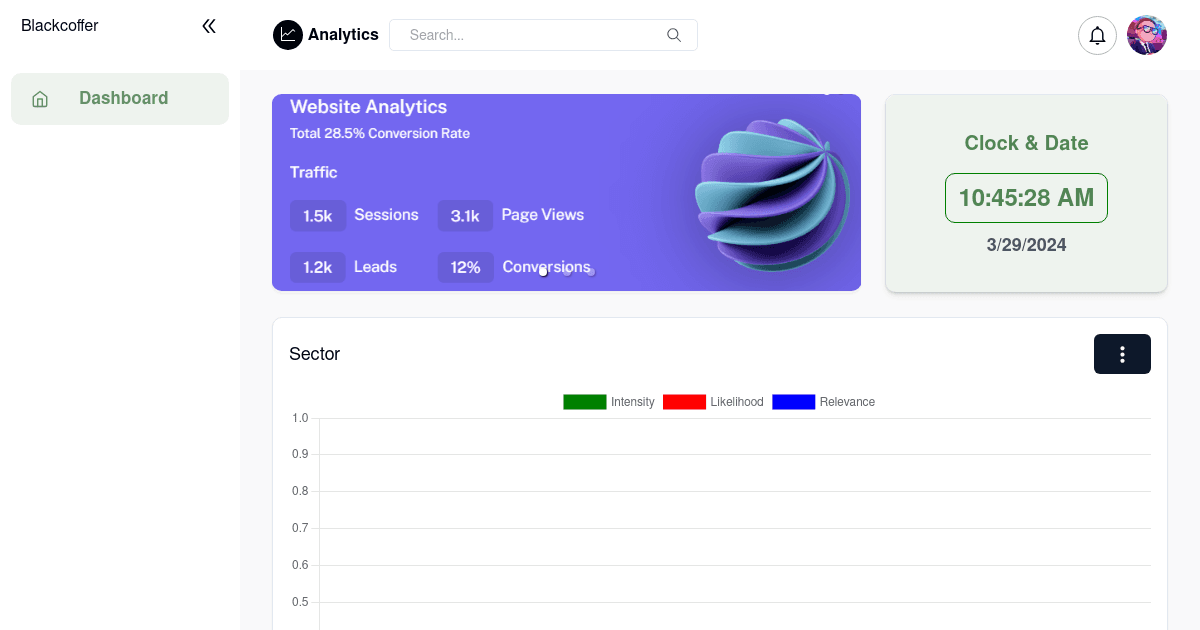The width and height of the screenshot is (1200, 630).
Task: Click the Analytics header title
Action: (x=343, y=35)
